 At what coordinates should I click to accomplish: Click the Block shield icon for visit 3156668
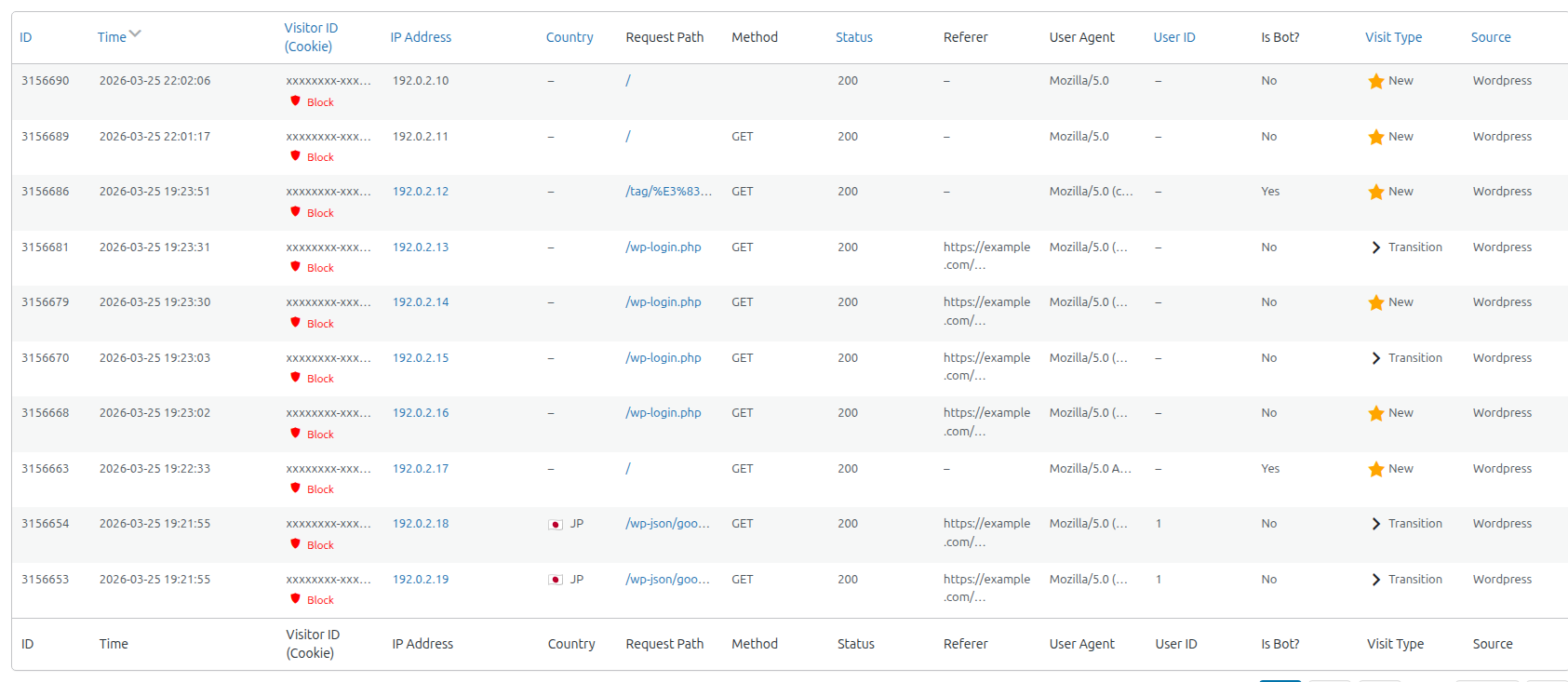(x=296, y=434)
